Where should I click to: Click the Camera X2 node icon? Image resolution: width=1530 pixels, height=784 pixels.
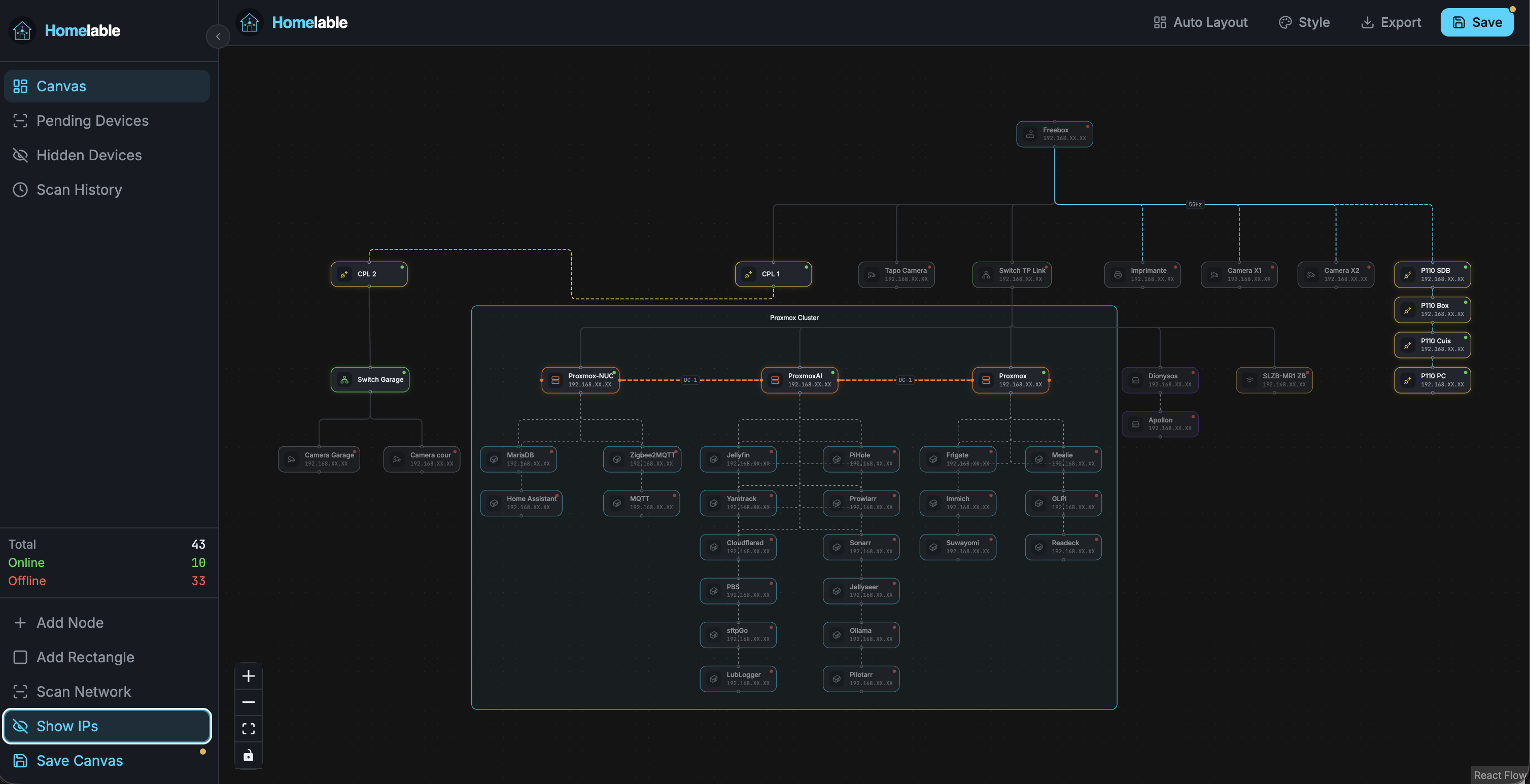pos(1311,274)
